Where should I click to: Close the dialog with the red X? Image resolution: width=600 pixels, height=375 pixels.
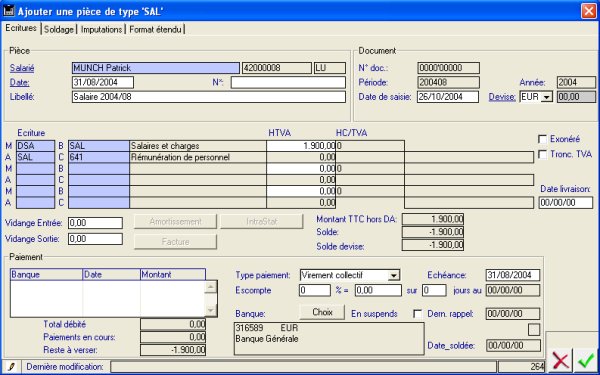click(x=589, y=11)
